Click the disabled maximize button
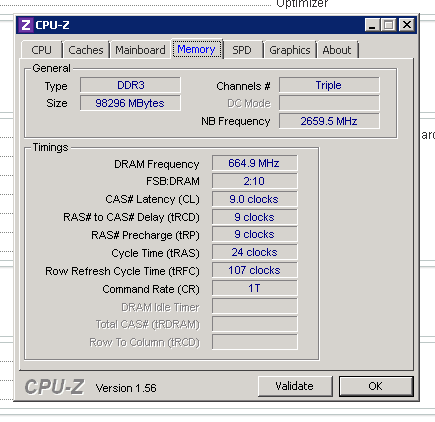This screenshot has width=435, height=422. (389, 25)
